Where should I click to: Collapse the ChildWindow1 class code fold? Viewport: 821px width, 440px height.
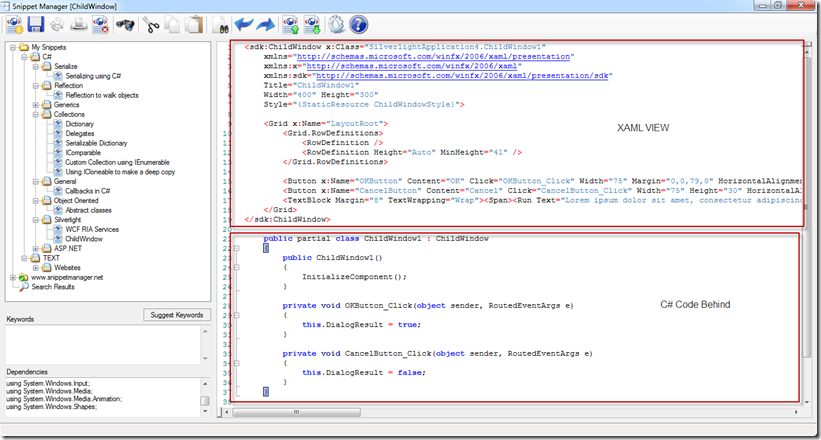pyautogui.click(x=237, y=248)
